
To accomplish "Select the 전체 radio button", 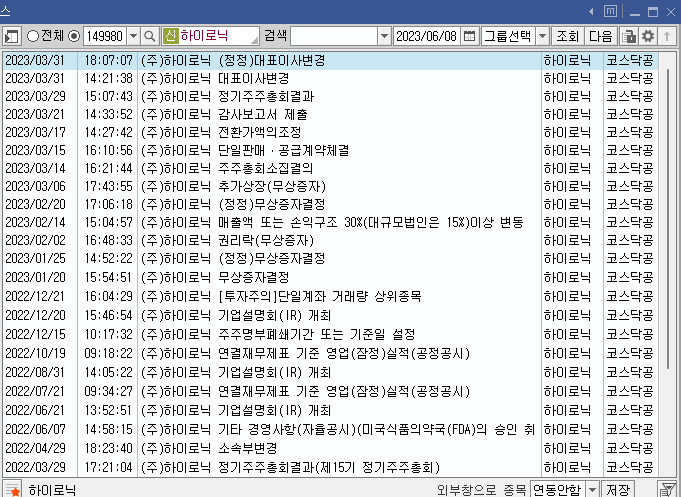I will (33, 36).
